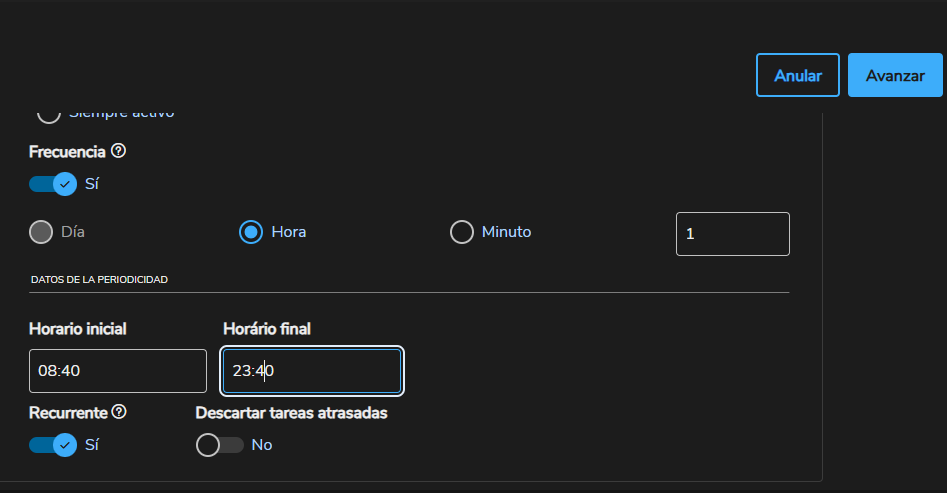
Task: Turn off the Recurrente toggle switch
Action: click(53, 444)
